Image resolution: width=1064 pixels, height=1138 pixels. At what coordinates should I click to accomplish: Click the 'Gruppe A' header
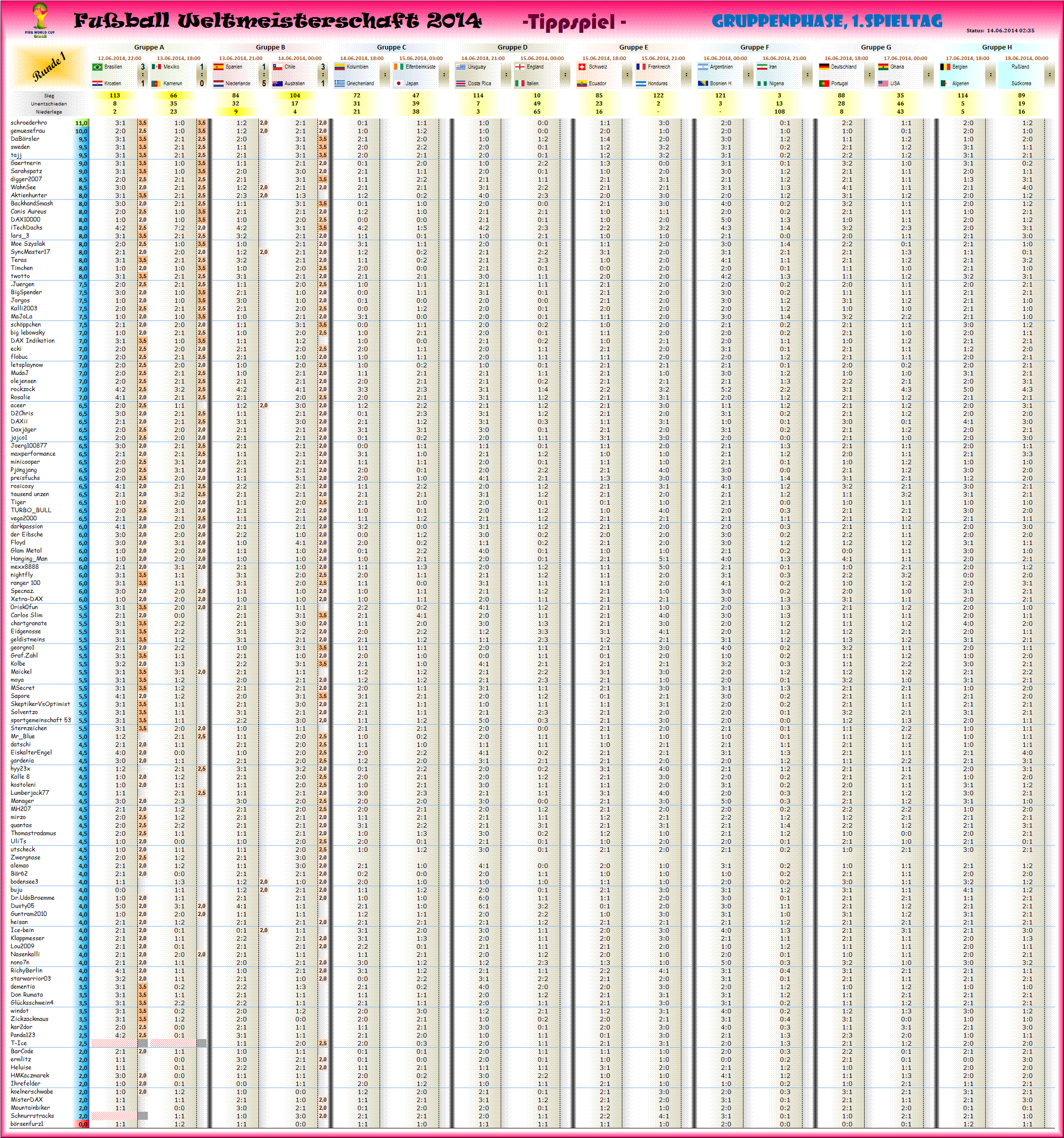pyautogui.click(x=149, y=47)
